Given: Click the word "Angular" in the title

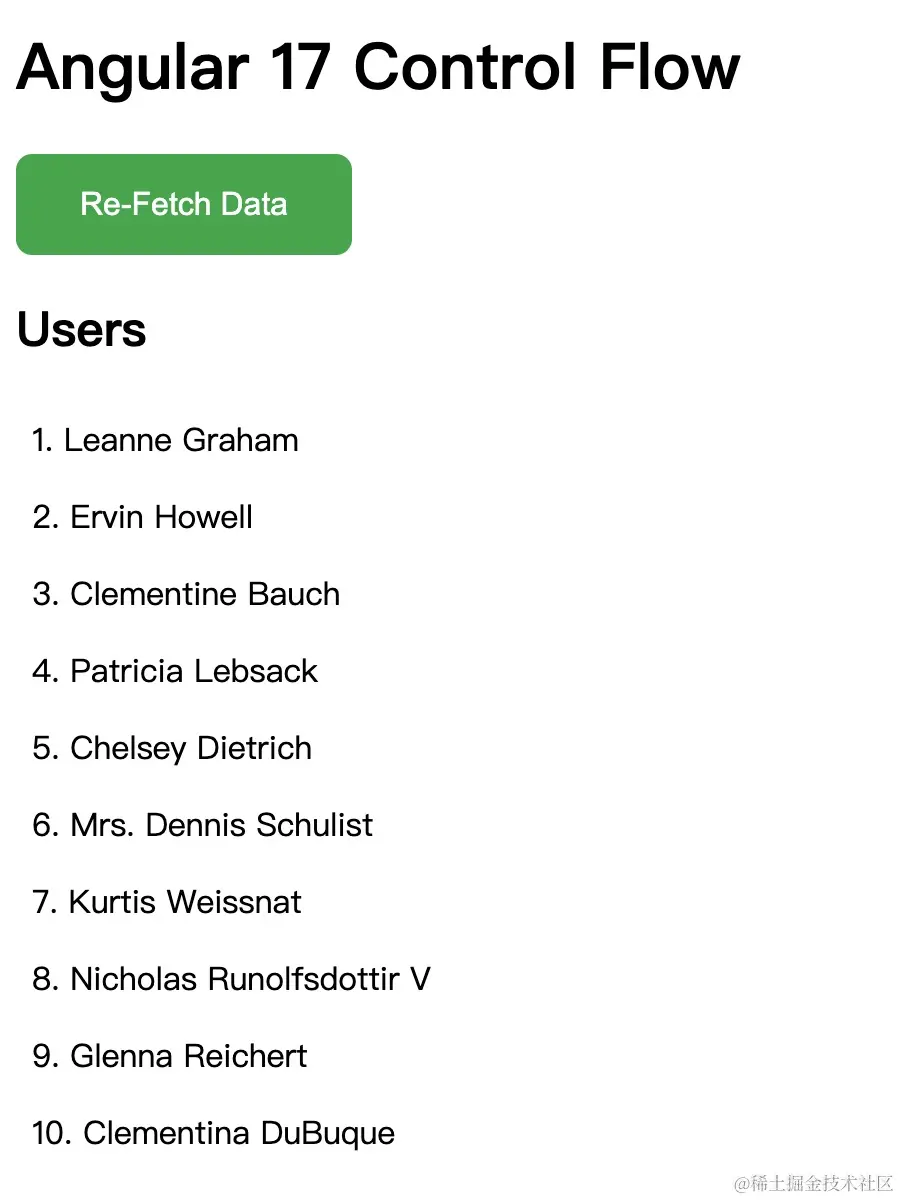Looking at the screenshot, I should click(x=131, y=68).
